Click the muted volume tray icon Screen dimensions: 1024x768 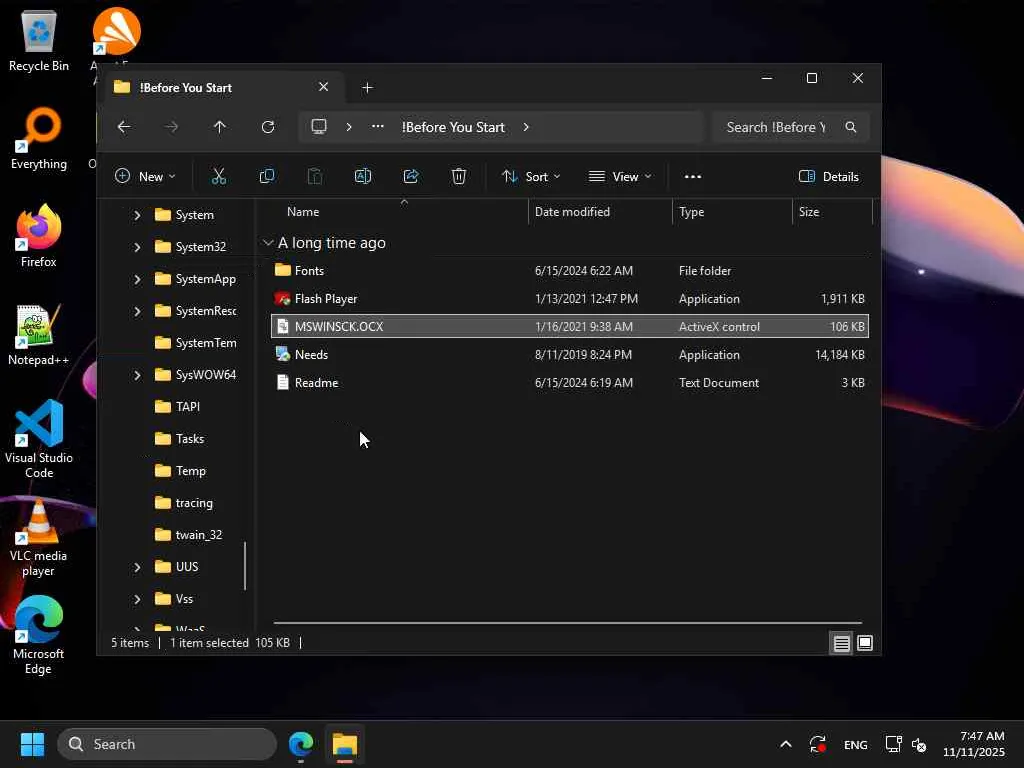pyautogui.click(x=919, y=744)
